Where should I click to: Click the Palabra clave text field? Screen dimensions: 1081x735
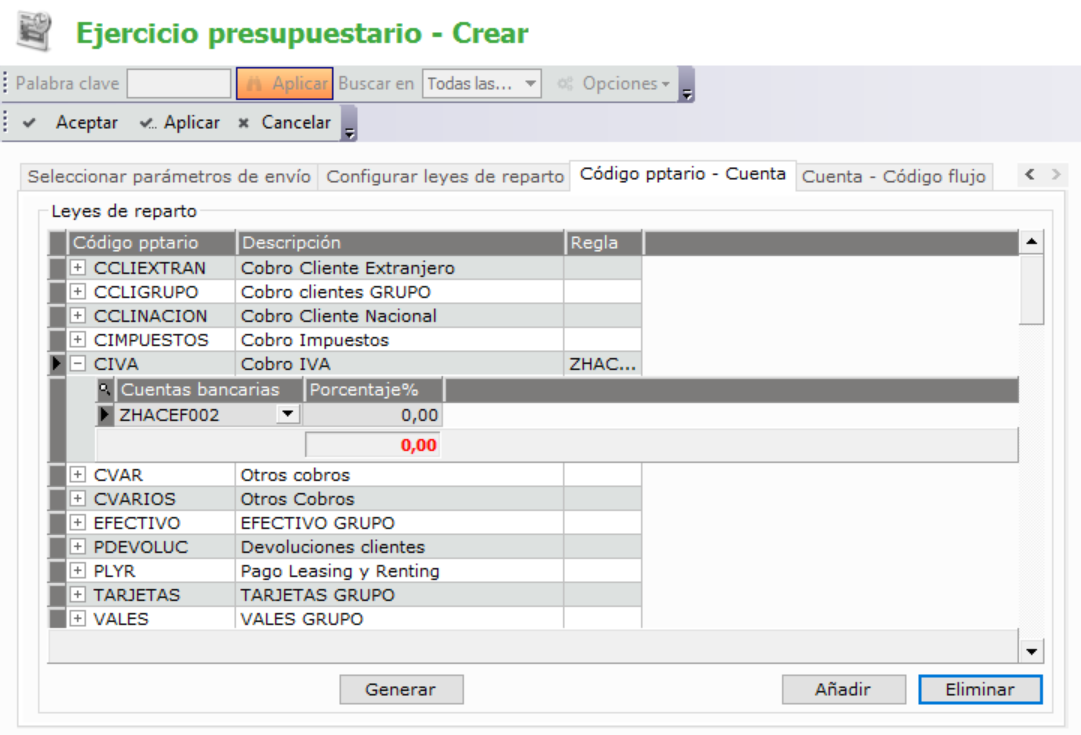click(x=179, y=85)
